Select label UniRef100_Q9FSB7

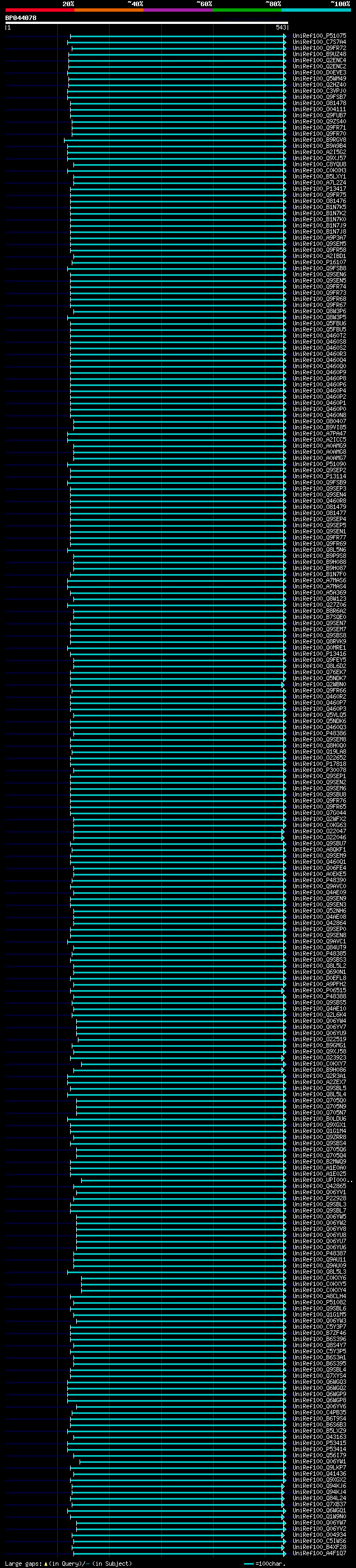[319, 97]
